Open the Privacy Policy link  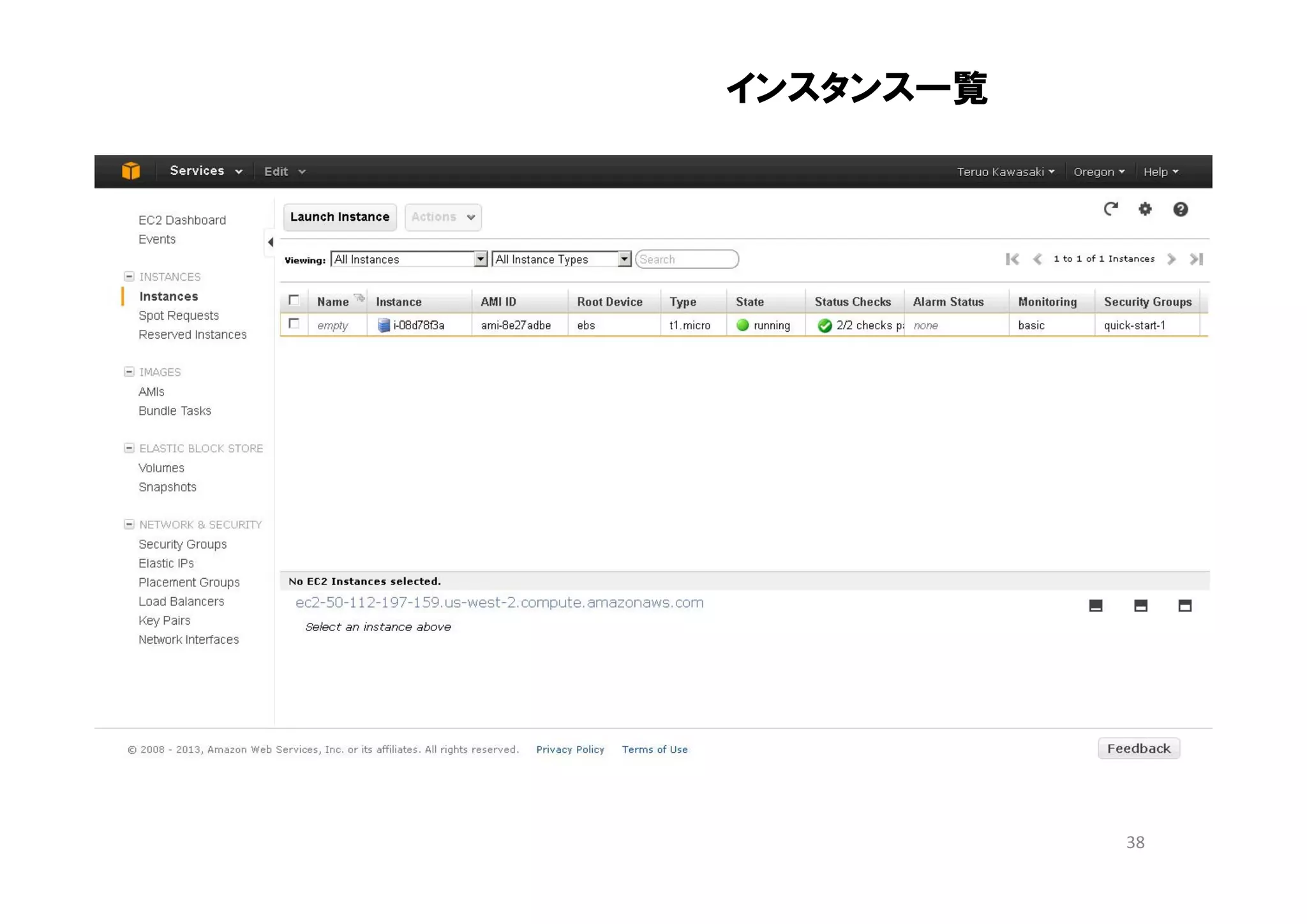(x=570, y=749)
